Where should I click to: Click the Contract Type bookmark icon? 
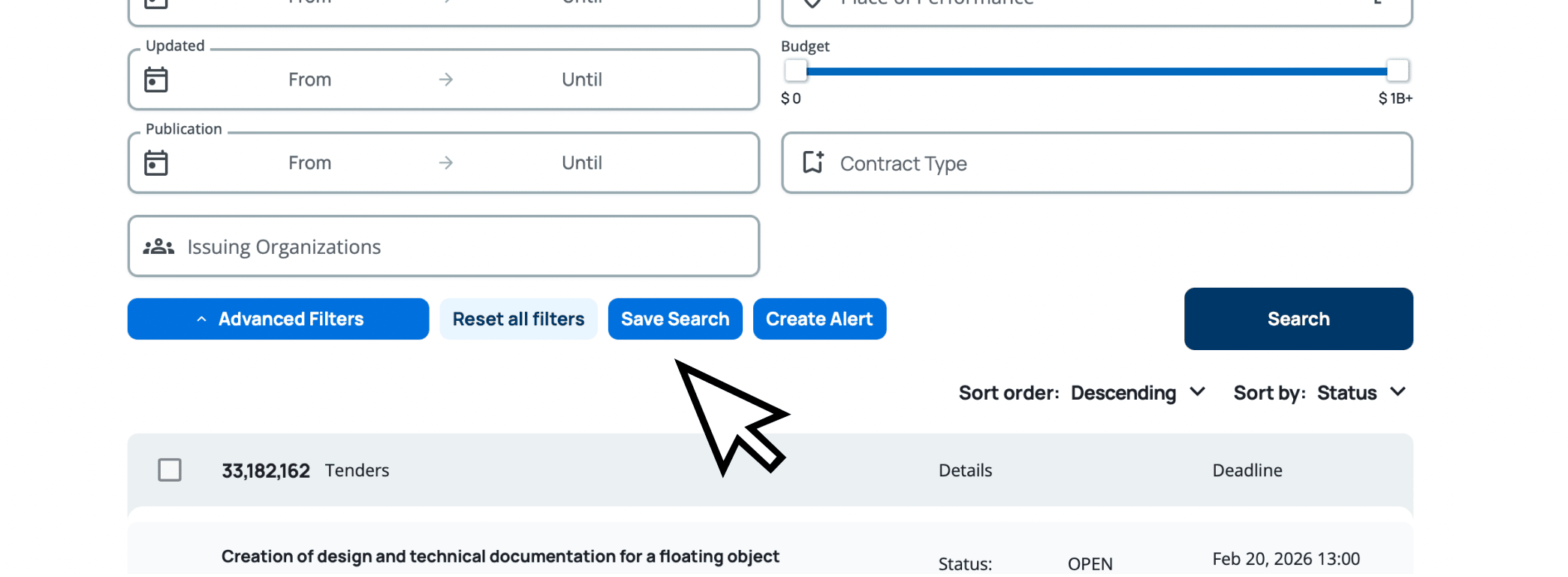coord(813,162)
